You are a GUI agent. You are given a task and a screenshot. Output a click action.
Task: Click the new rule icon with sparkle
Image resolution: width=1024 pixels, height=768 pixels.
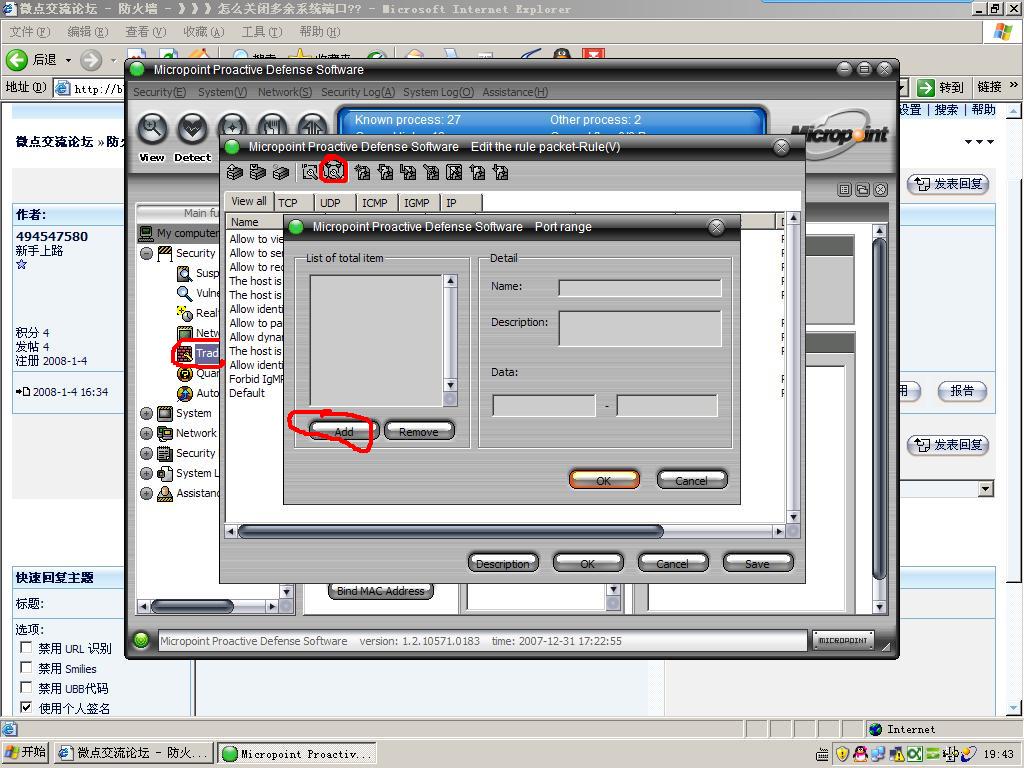(362, 172)
